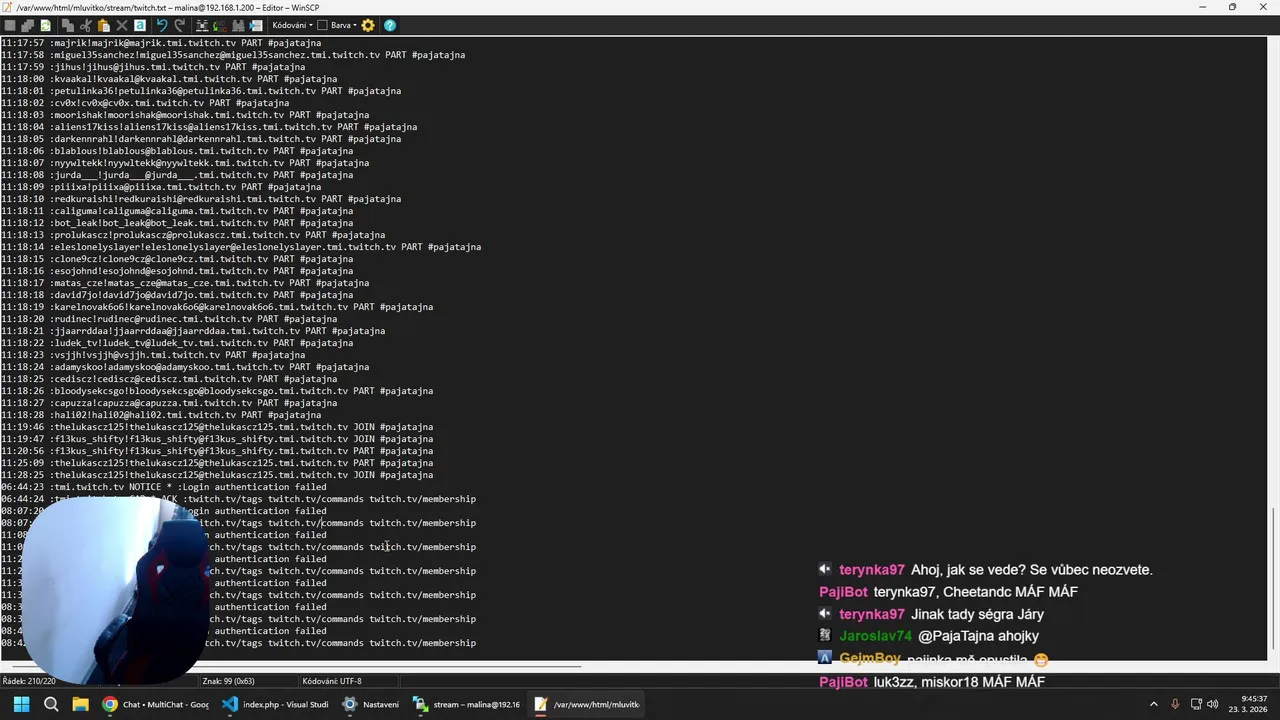This screenshot has height=720, width=1280.
Task: Open File Explorer from the taskbar
Action: click(x=80, y=704)
